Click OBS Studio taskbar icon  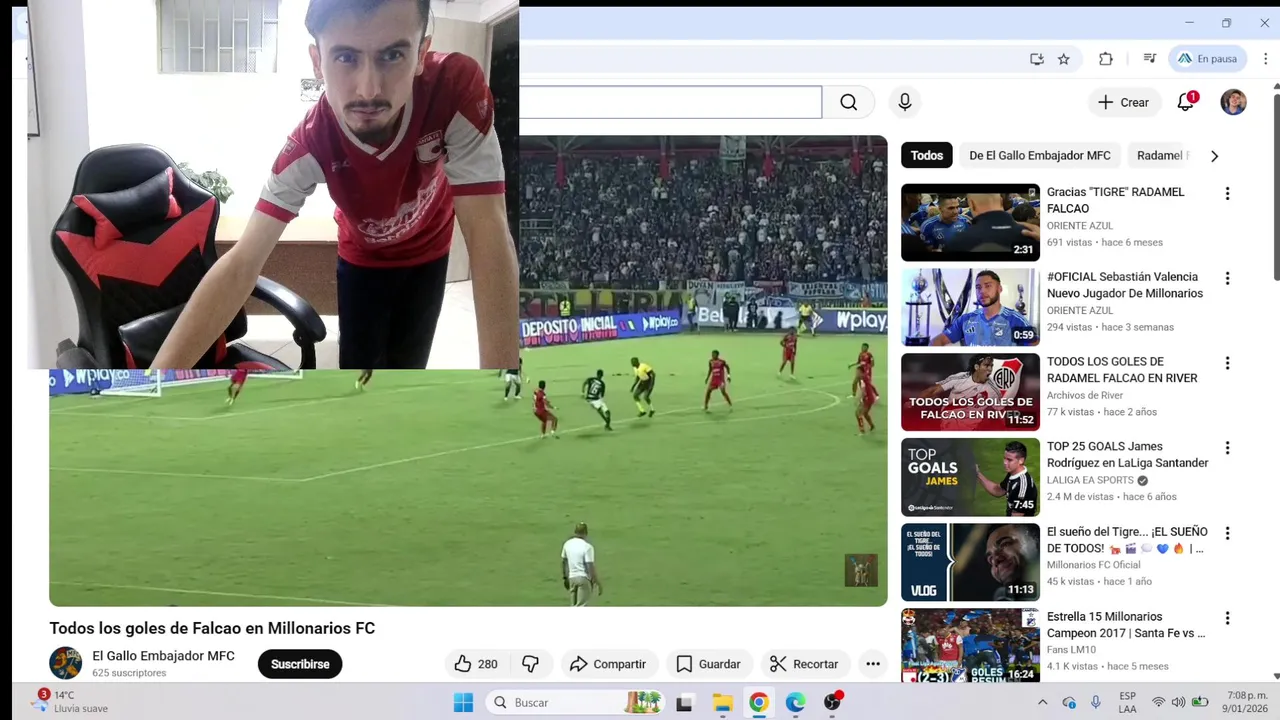[833, 703]
